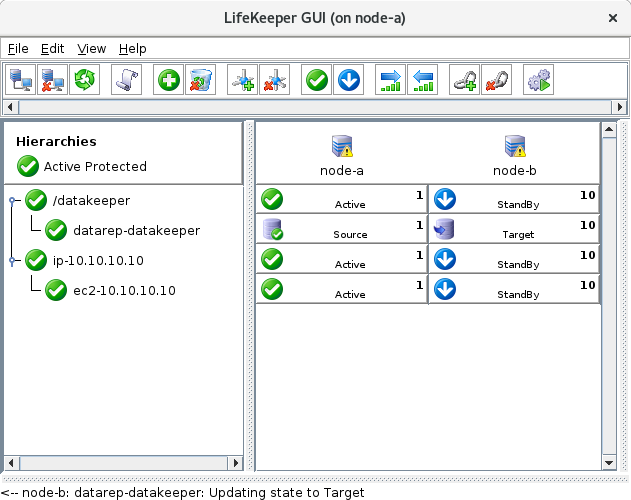Image resolution: width=631 pixels, height=500 pixels.
Task: Select ip-10.10.10.10 in the hierarchy tree
Action: [x=98, y=261]
